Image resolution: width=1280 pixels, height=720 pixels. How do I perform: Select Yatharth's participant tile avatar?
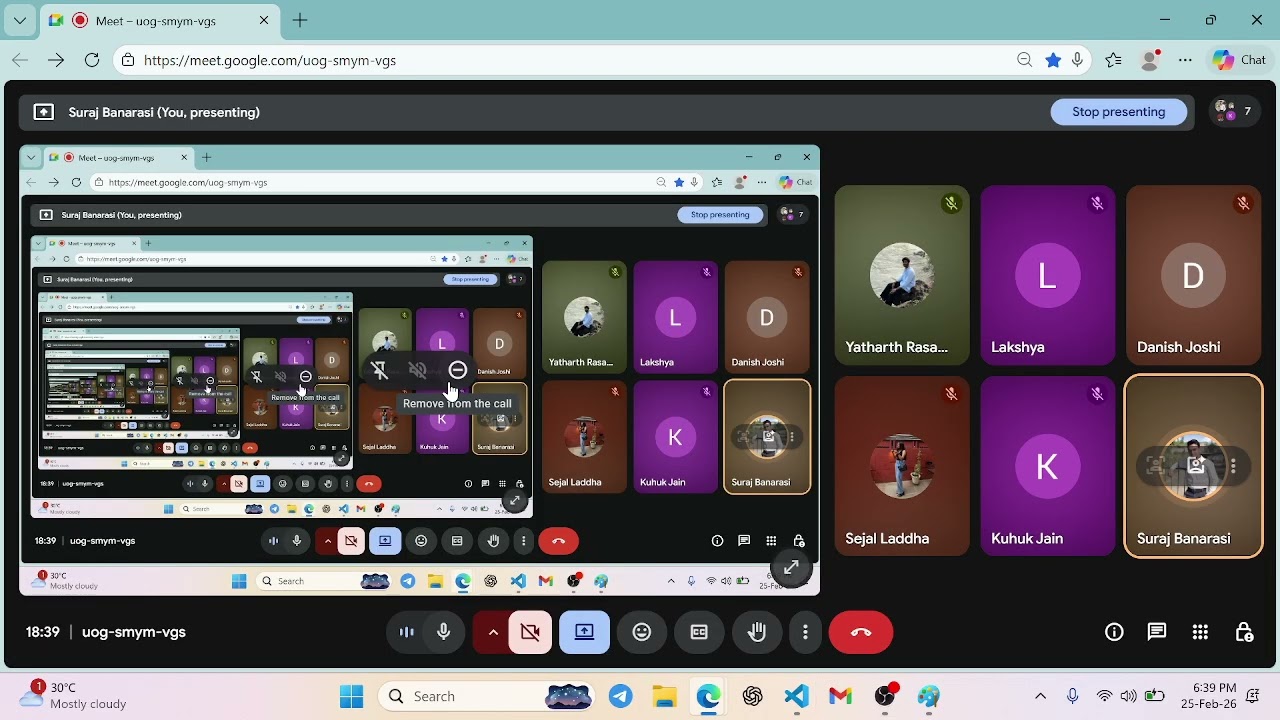[902, 275]
